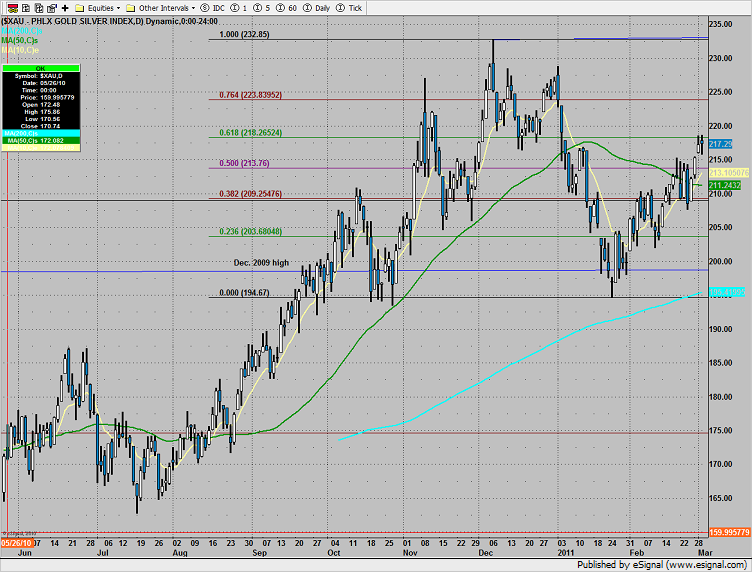Click the $XAU chart title text
Image resolution: width=752 pixels, height=572 pixels.
(109, 21)
